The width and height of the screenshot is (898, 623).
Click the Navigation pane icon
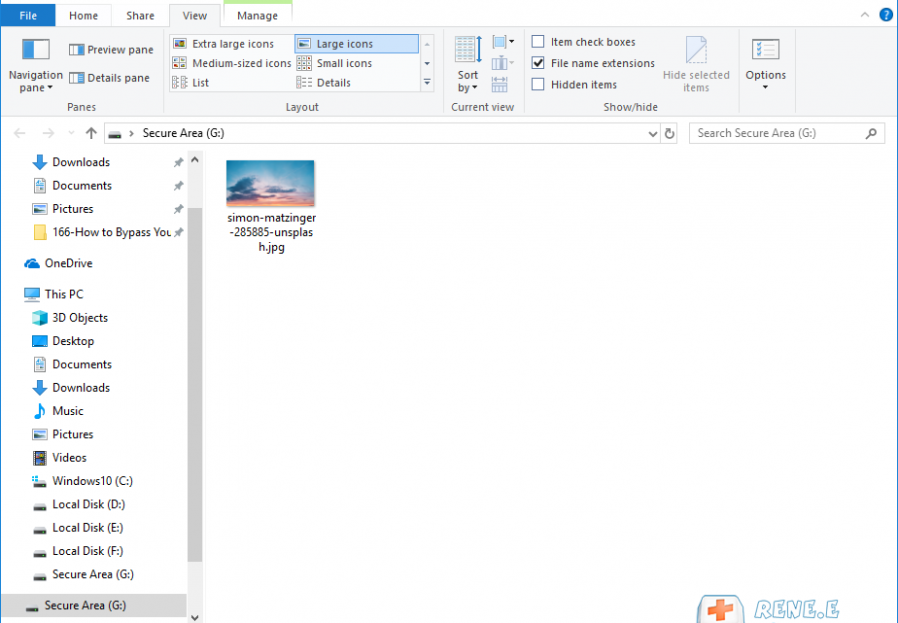[x=36, y=50]
